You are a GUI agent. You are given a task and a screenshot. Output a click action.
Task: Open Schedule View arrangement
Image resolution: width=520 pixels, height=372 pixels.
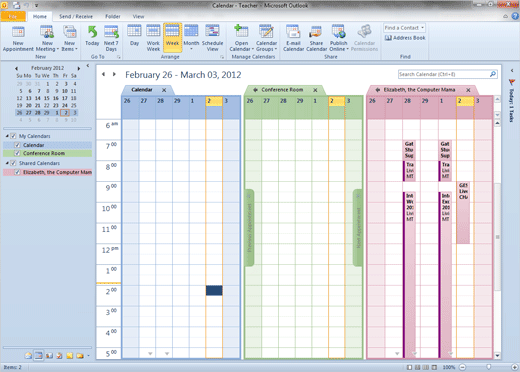pyautogui.click(x=212, y=38)
